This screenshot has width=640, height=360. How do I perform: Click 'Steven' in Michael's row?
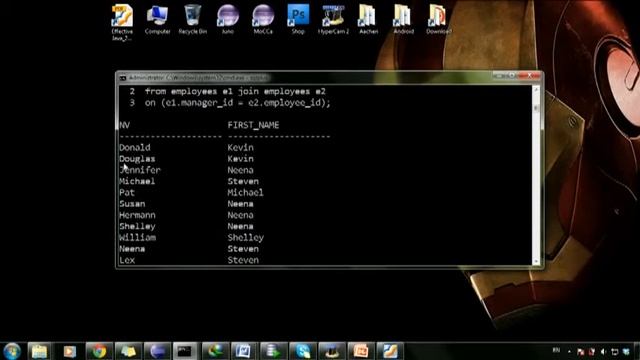[x=243, y=181]
